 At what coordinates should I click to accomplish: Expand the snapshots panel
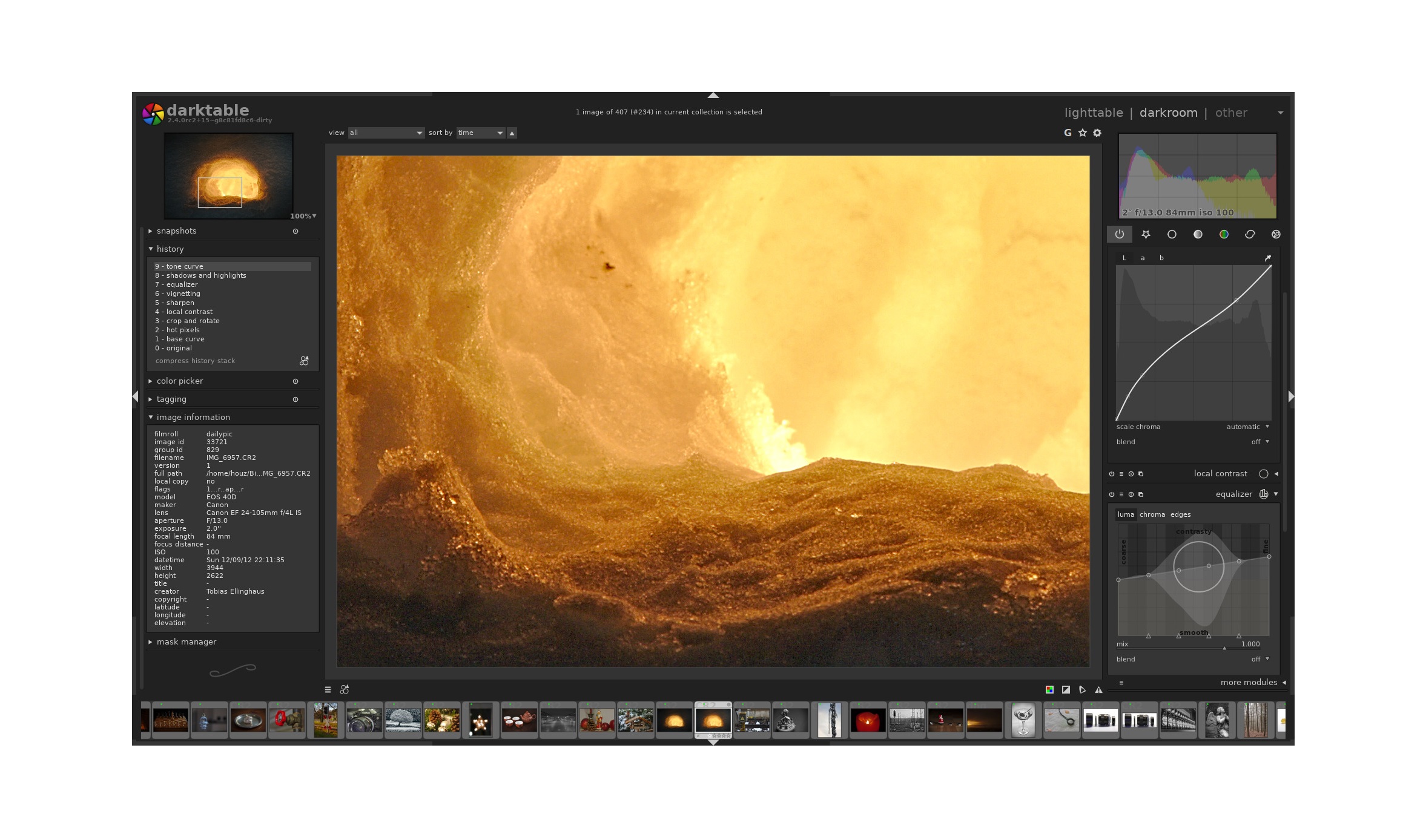177,231
